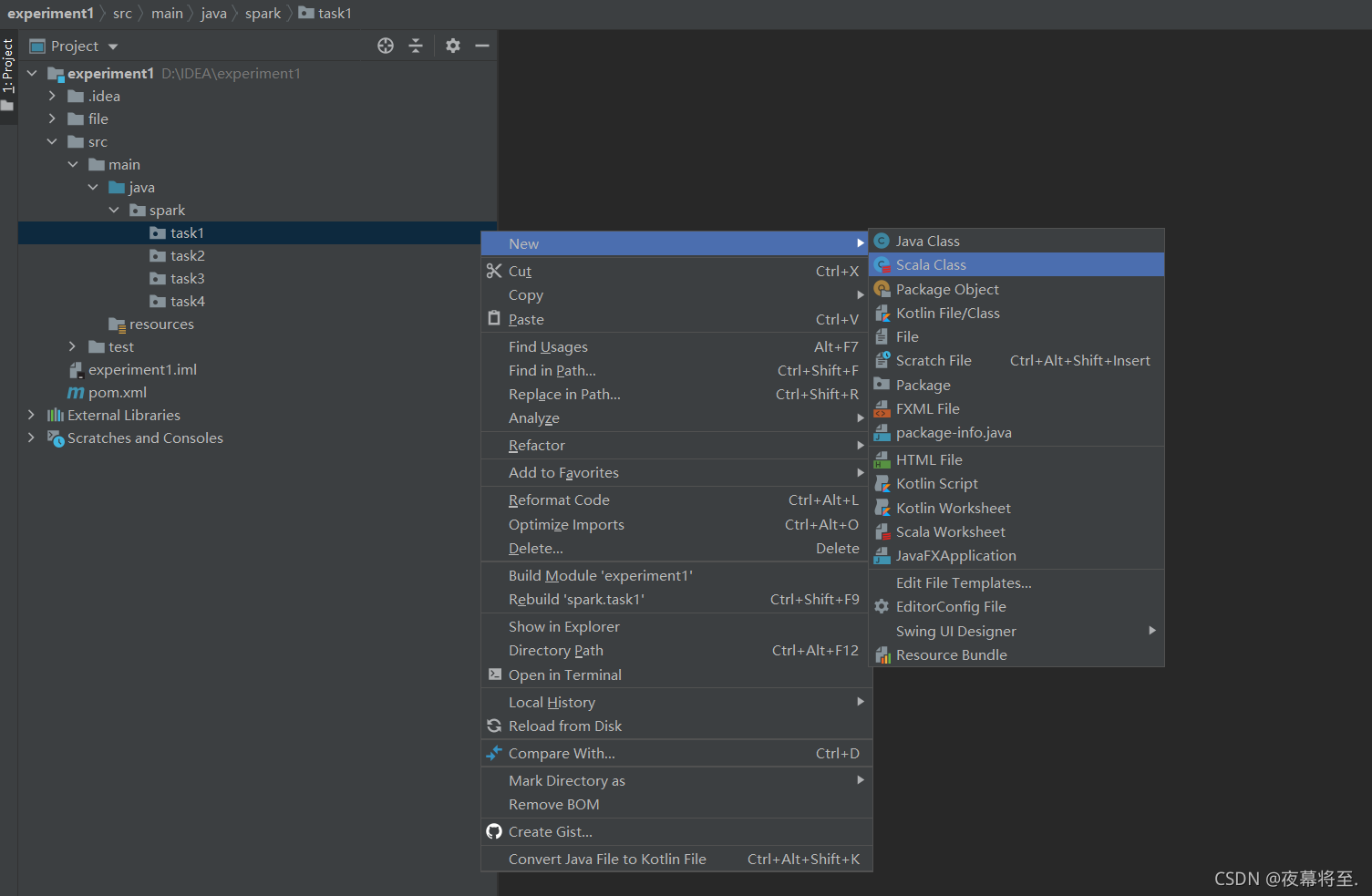Click the HTML File icon

882,459
